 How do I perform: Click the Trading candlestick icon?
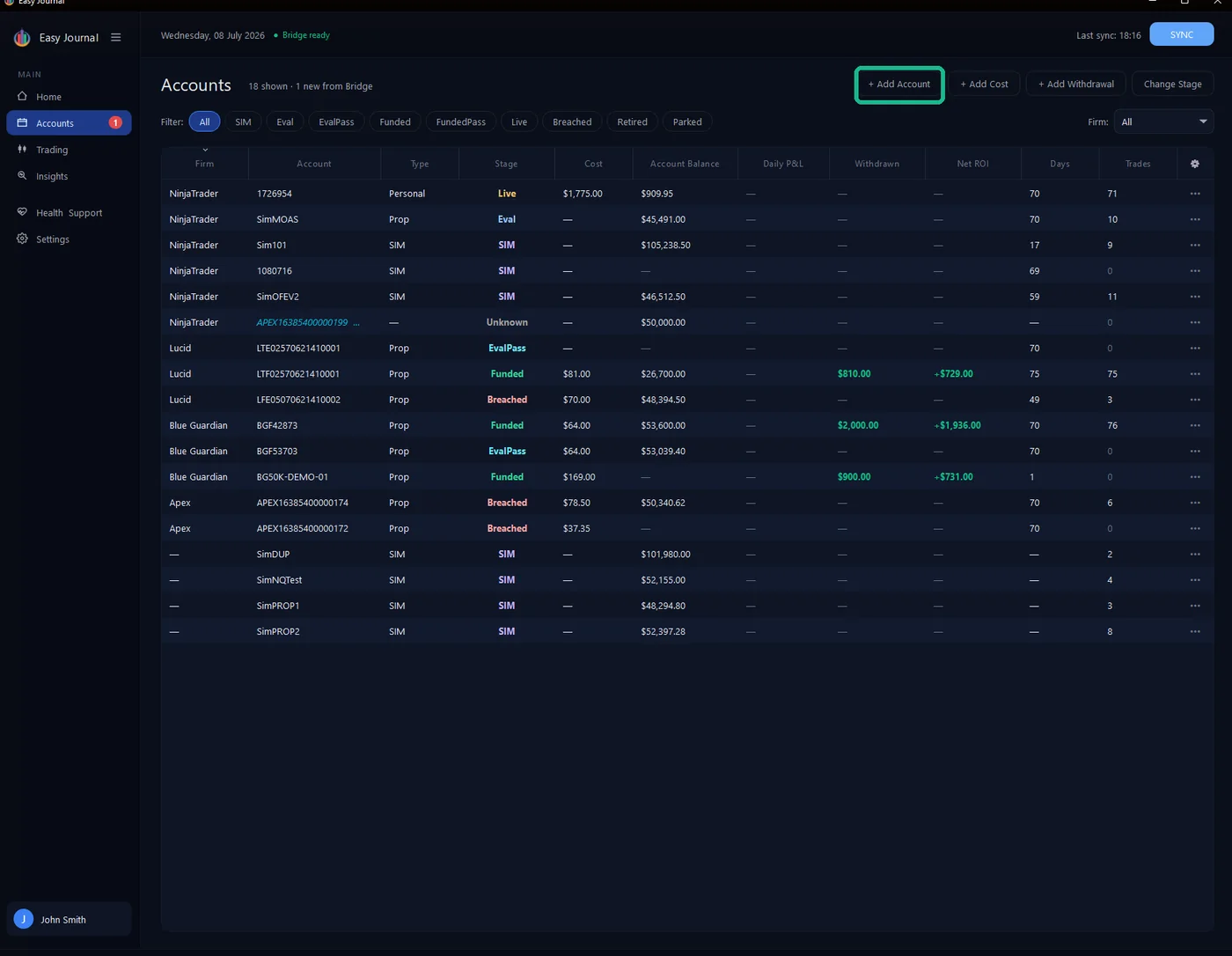point(22,150)
